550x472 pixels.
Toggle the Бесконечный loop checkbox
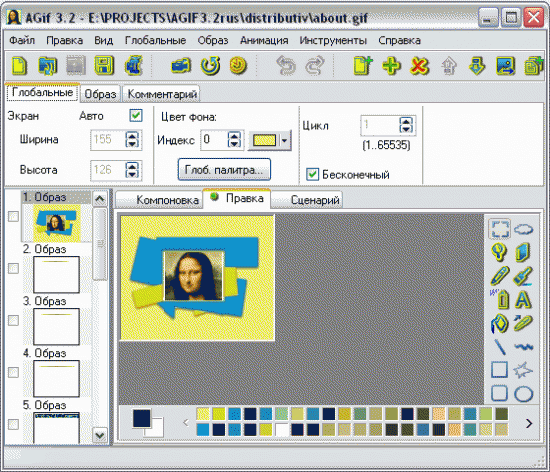tap(312, 174)
